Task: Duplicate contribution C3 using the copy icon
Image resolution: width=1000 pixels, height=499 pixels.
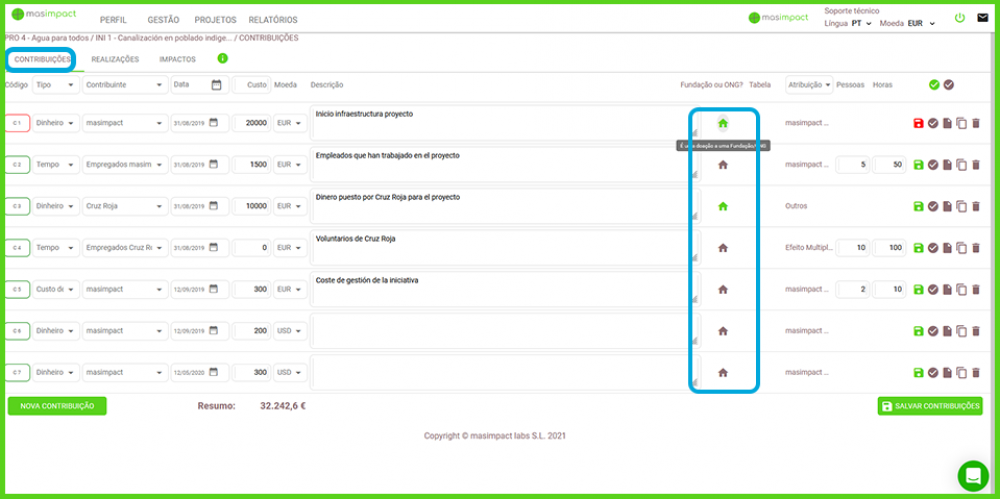Action: [x=961, y=206]
